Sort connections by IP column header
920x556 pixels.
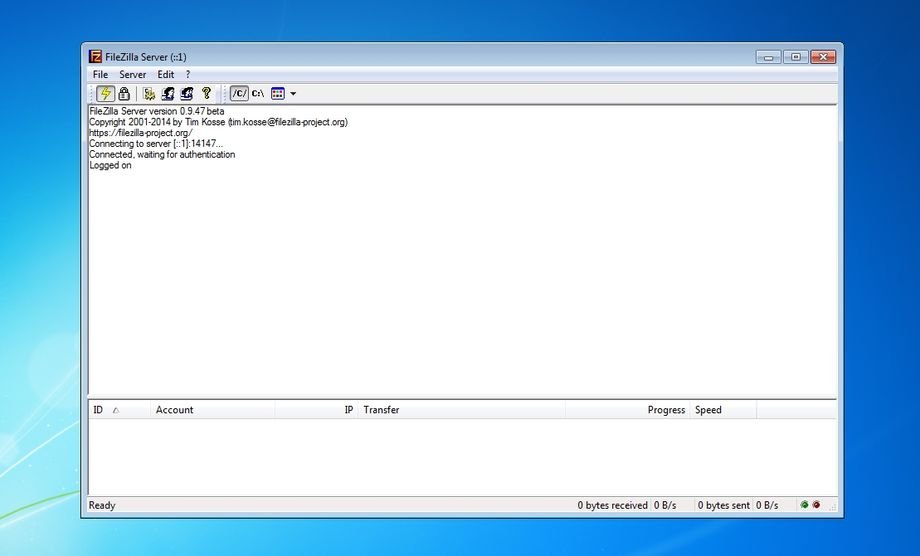(x=316, y=410)
